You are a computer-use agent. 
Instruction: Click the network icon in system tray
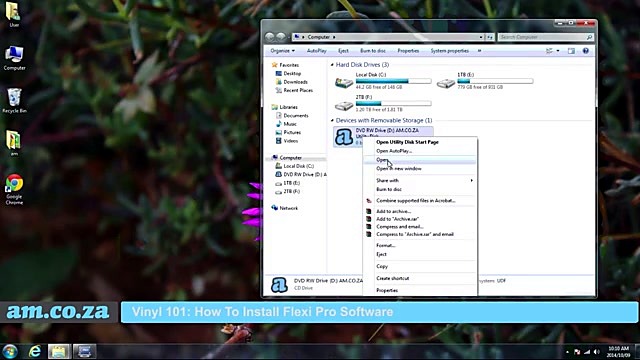tap(587, 352)
